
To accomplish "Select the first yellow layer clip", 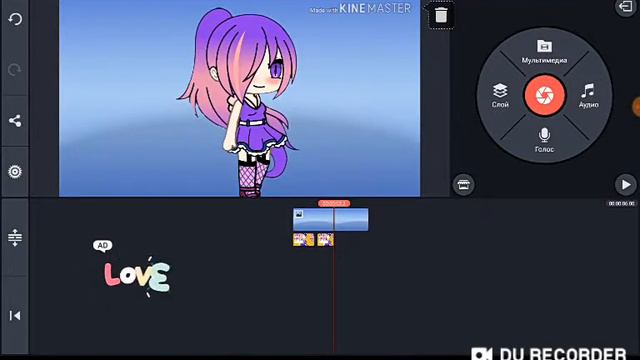I will pyautogui.click(x=304, y=240).
